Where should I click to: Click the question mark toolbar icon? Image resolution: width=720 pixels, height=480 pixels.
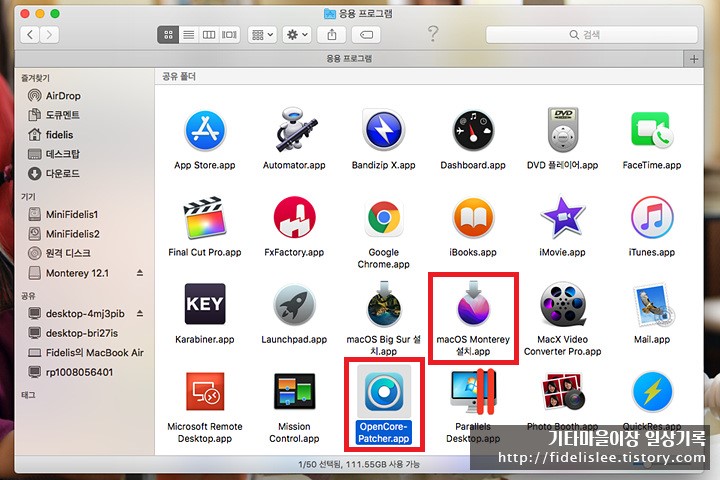[x=433, y=34]
